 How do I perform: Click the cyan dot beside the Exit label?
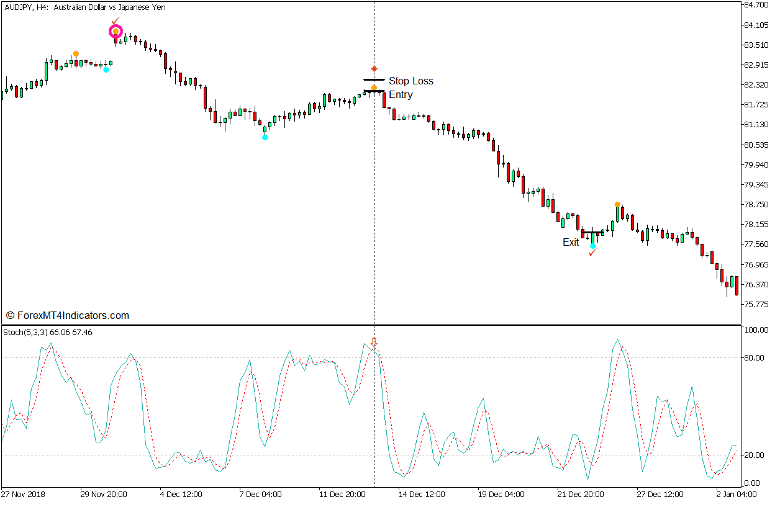592,246
